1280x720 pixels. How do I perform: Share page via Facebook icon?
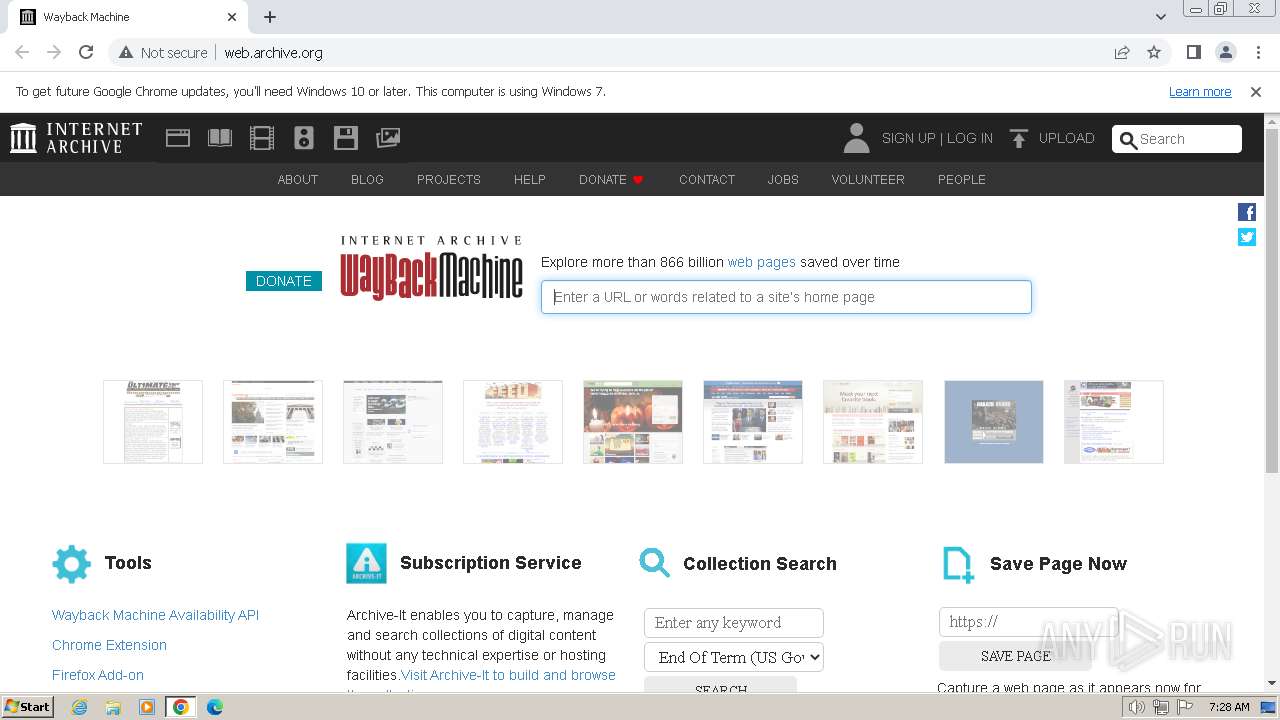coord(1247,212)
